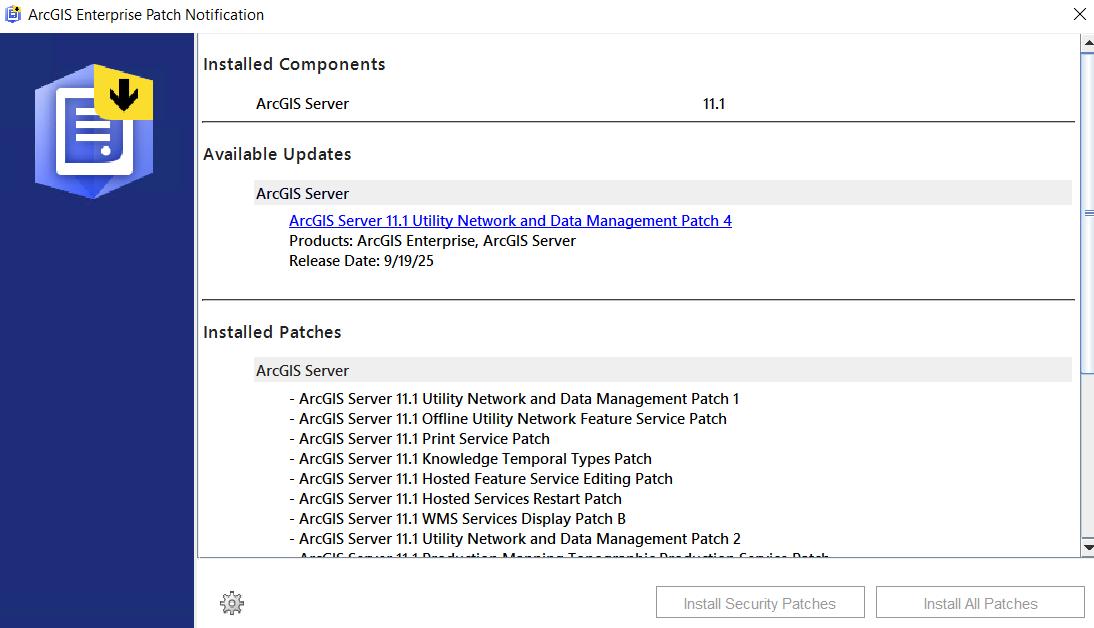Select the Print Service Patch entry
This screenshot has height=628, width=1094.
click(419, 439)
